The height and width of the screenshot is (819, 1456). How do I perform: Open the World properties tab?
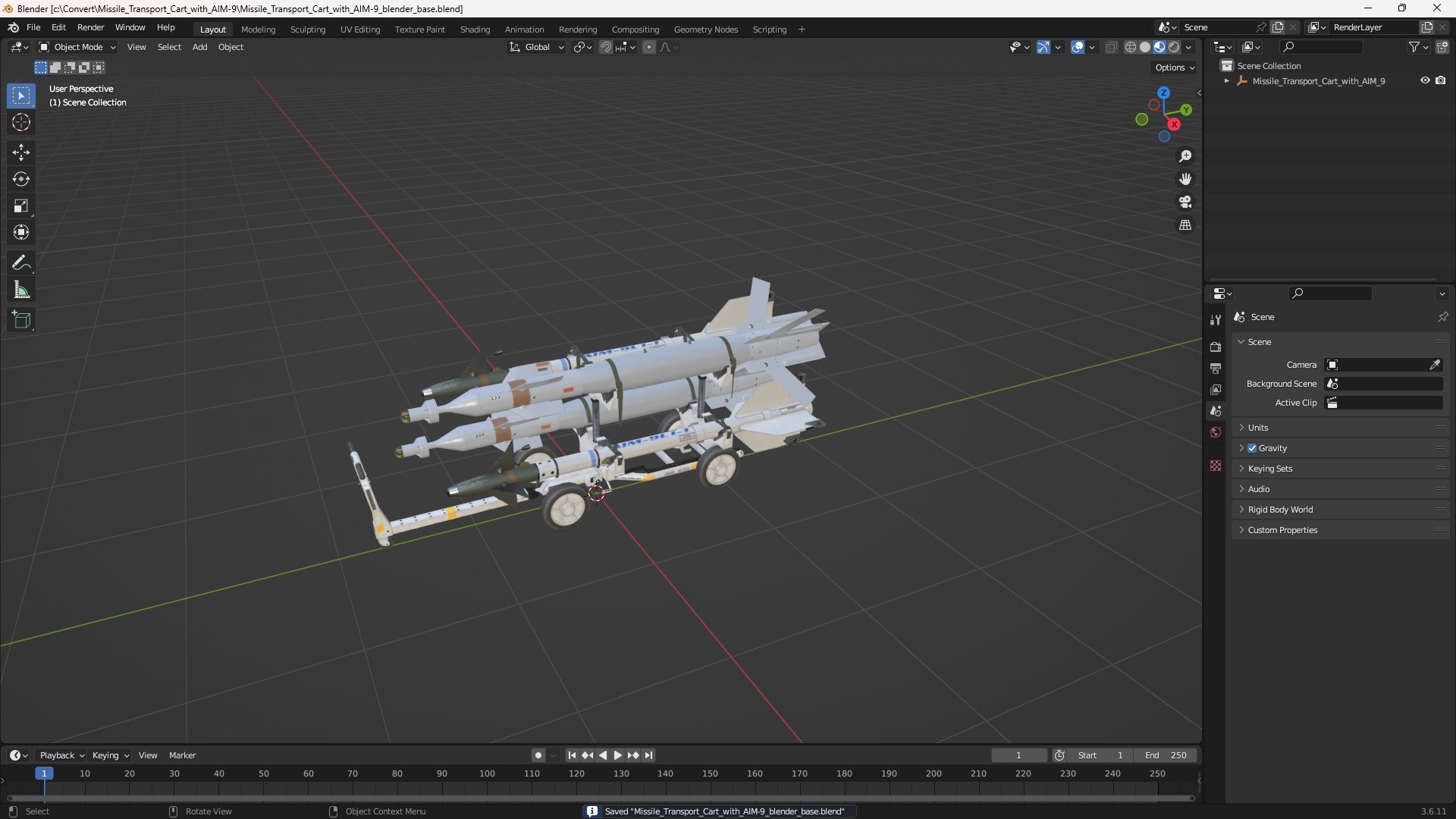click(1216, 432)
